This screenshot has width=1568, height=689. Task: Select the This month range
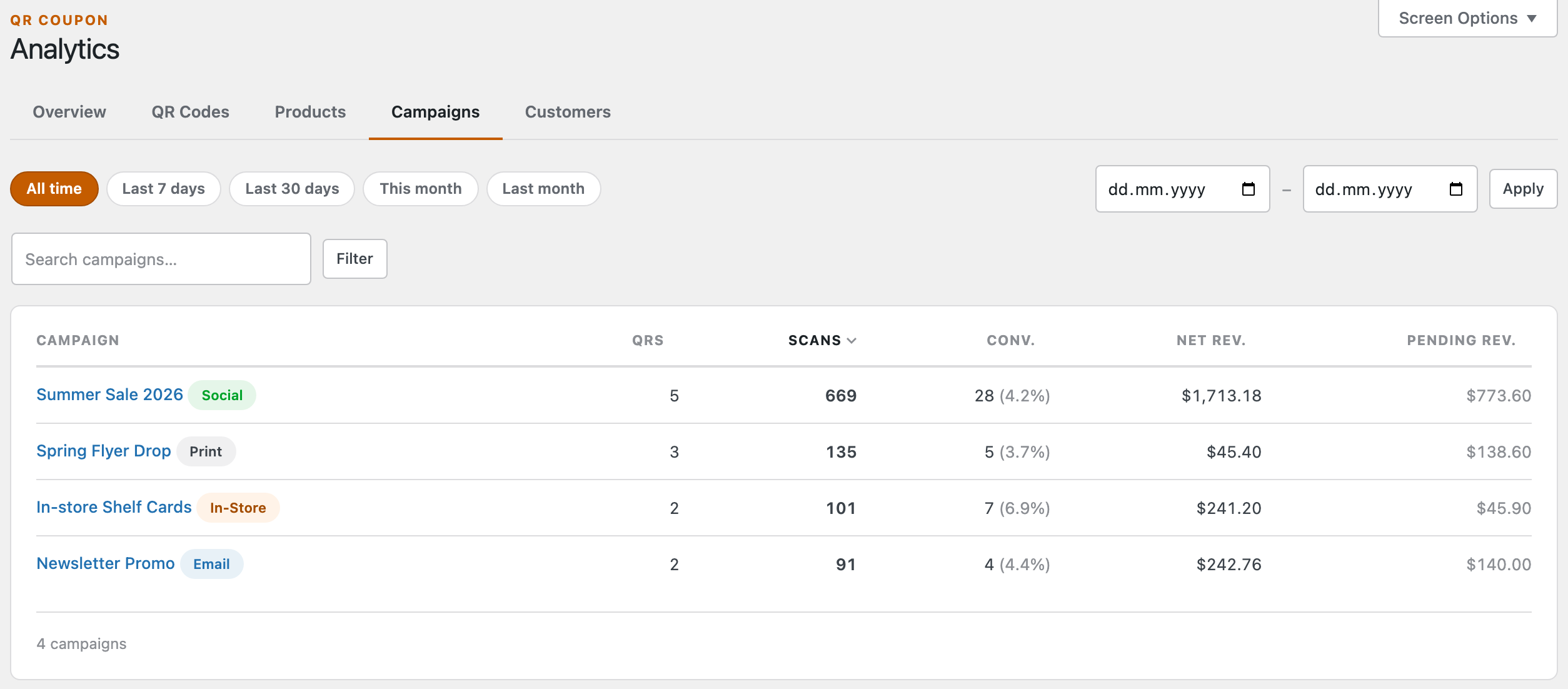[x=421, y=189]
